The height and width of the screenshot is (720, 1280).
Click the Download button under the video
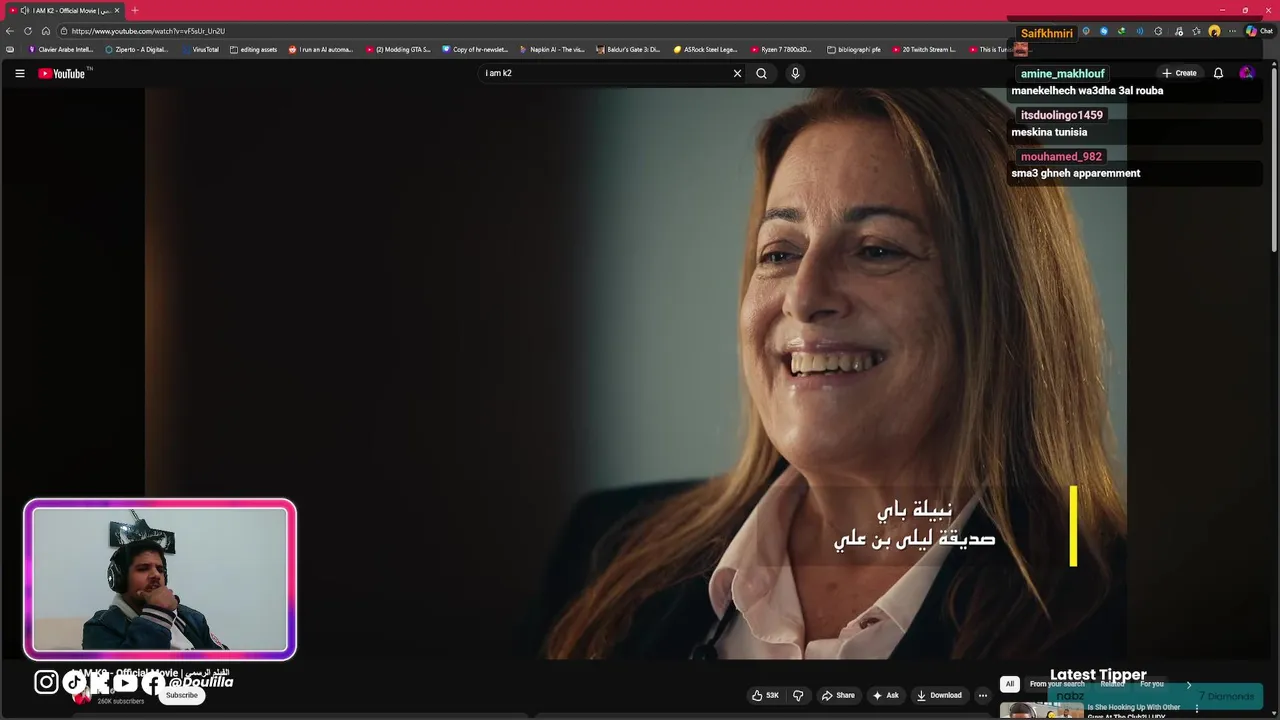939,695
